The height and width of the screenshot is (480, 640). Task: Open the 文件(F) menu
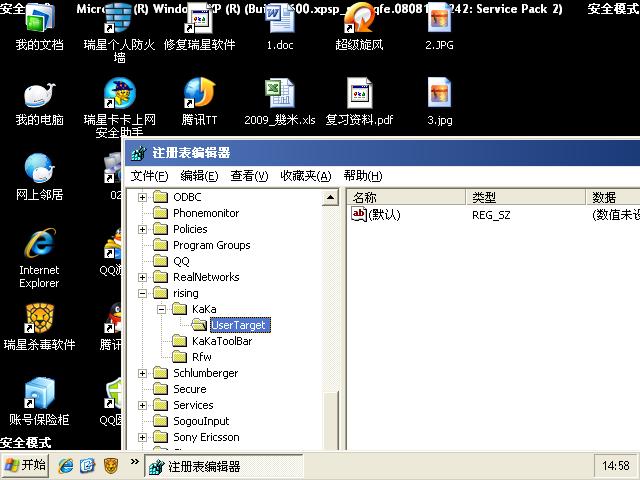pyautogui.click(x=149, y=176)
